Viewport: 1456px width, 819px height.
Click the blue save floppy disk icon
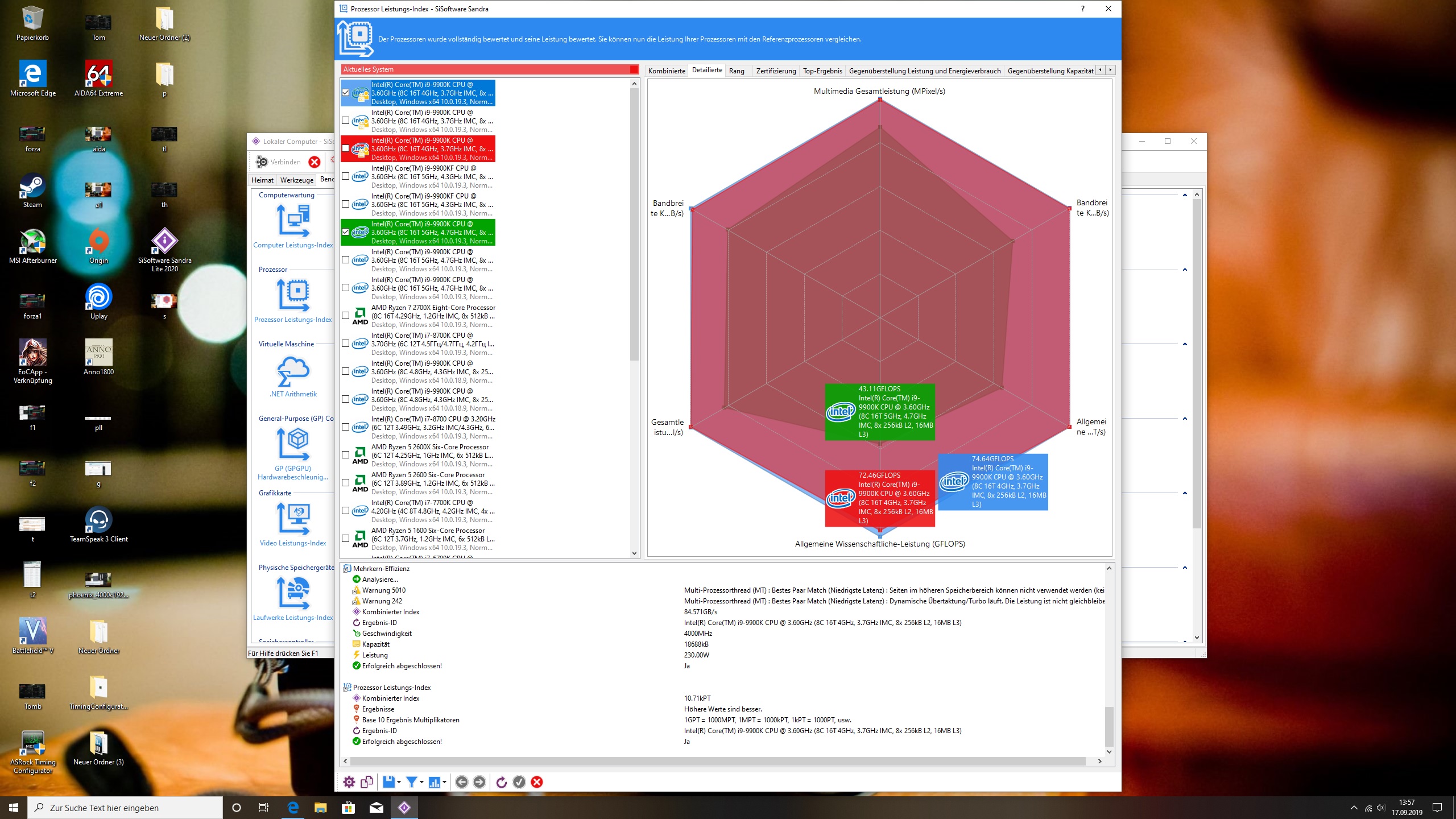[388, 782]
